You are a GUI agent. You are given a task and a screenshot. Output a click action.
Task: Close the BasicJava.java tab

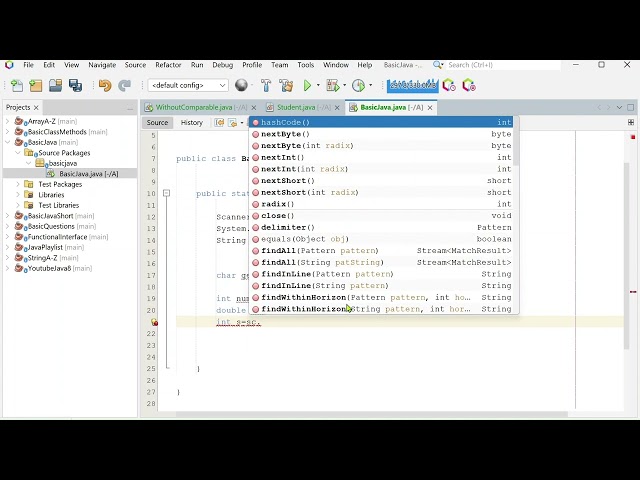pos(430,108)
